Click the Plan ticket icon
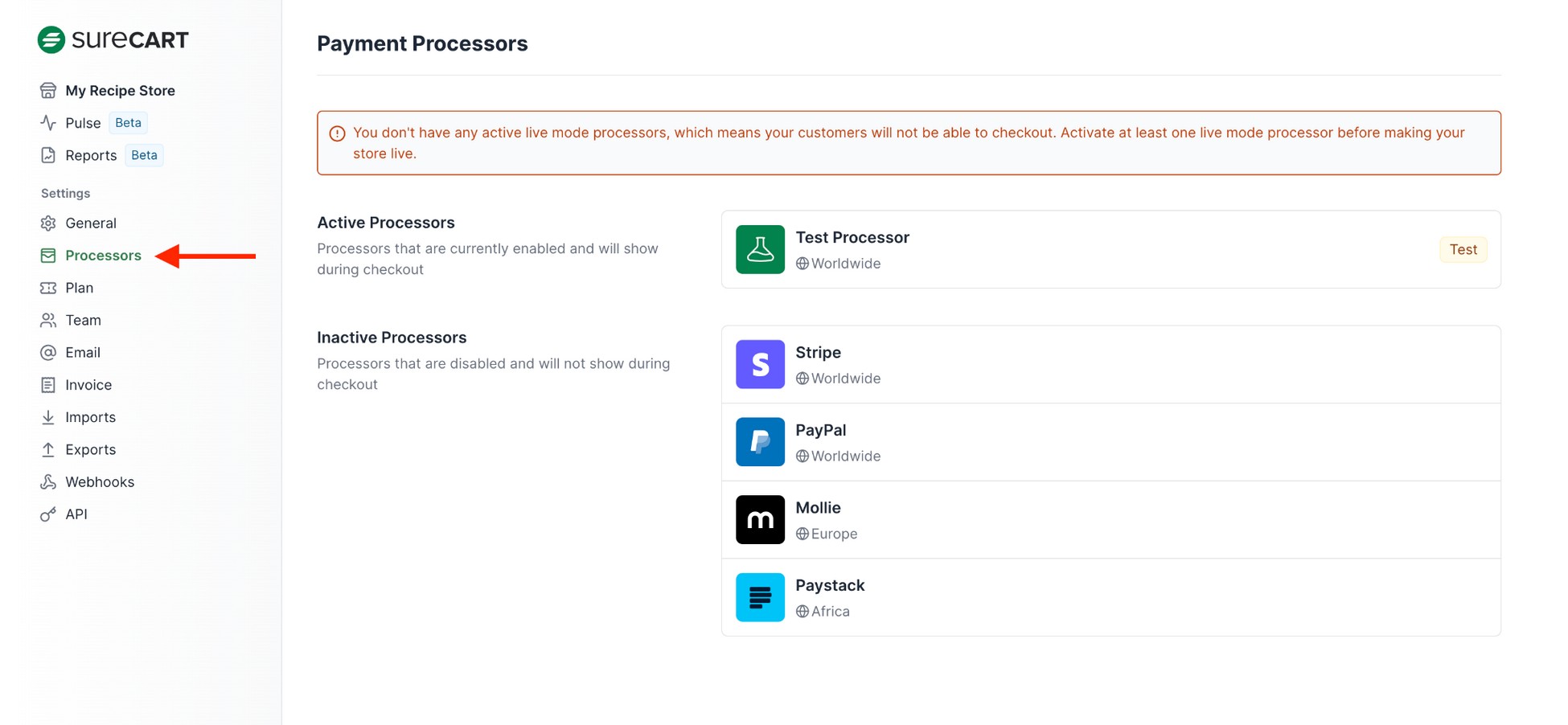Viewport: 1568px width, 725px height. [x=48, y=288]
